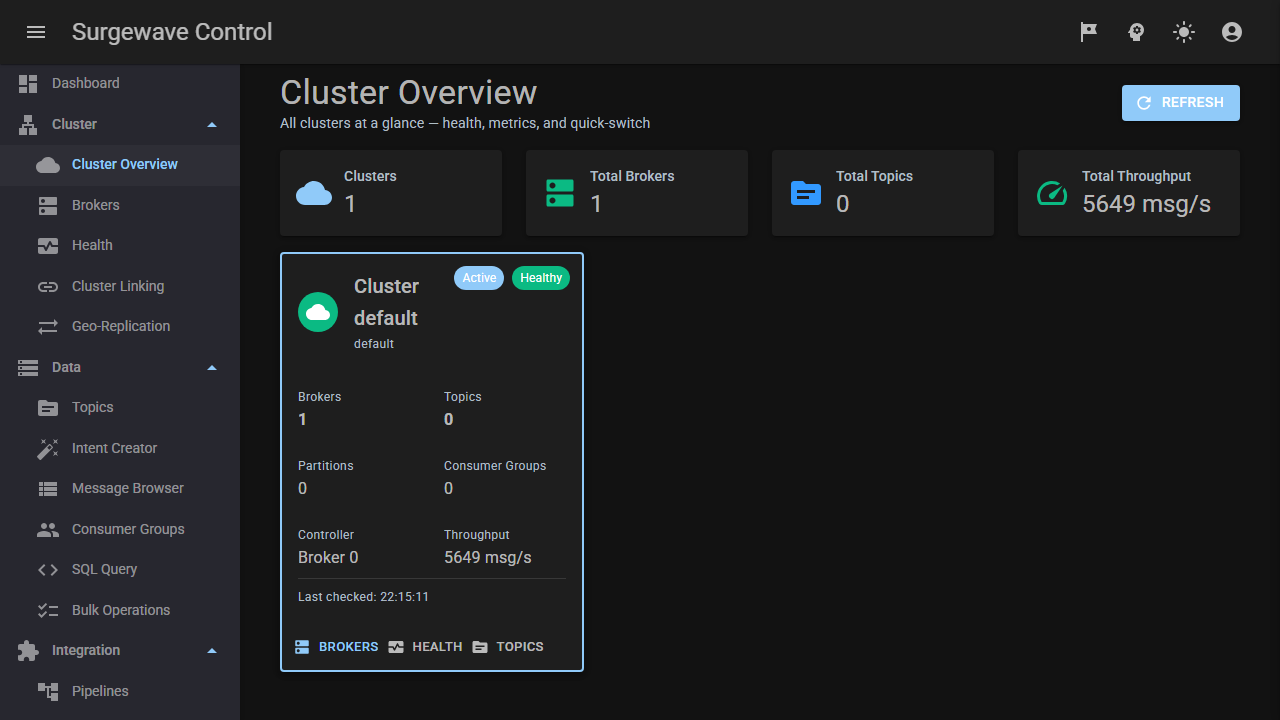Click the Intent Creator magic wand icon
Image resolution: width=1280 pixels, height=720 pixels.
coord(48,449)
